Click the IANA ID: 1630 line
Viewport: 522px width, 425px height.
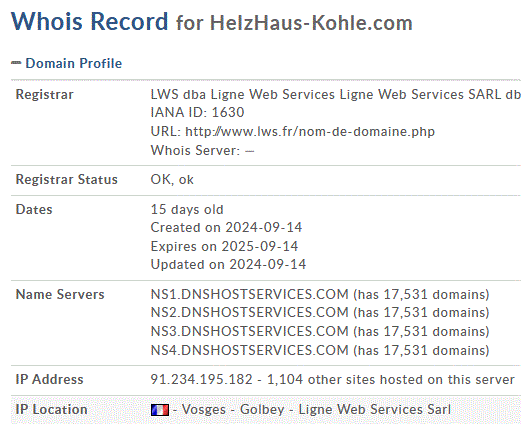pyautogui.click(x=197, y=112)
